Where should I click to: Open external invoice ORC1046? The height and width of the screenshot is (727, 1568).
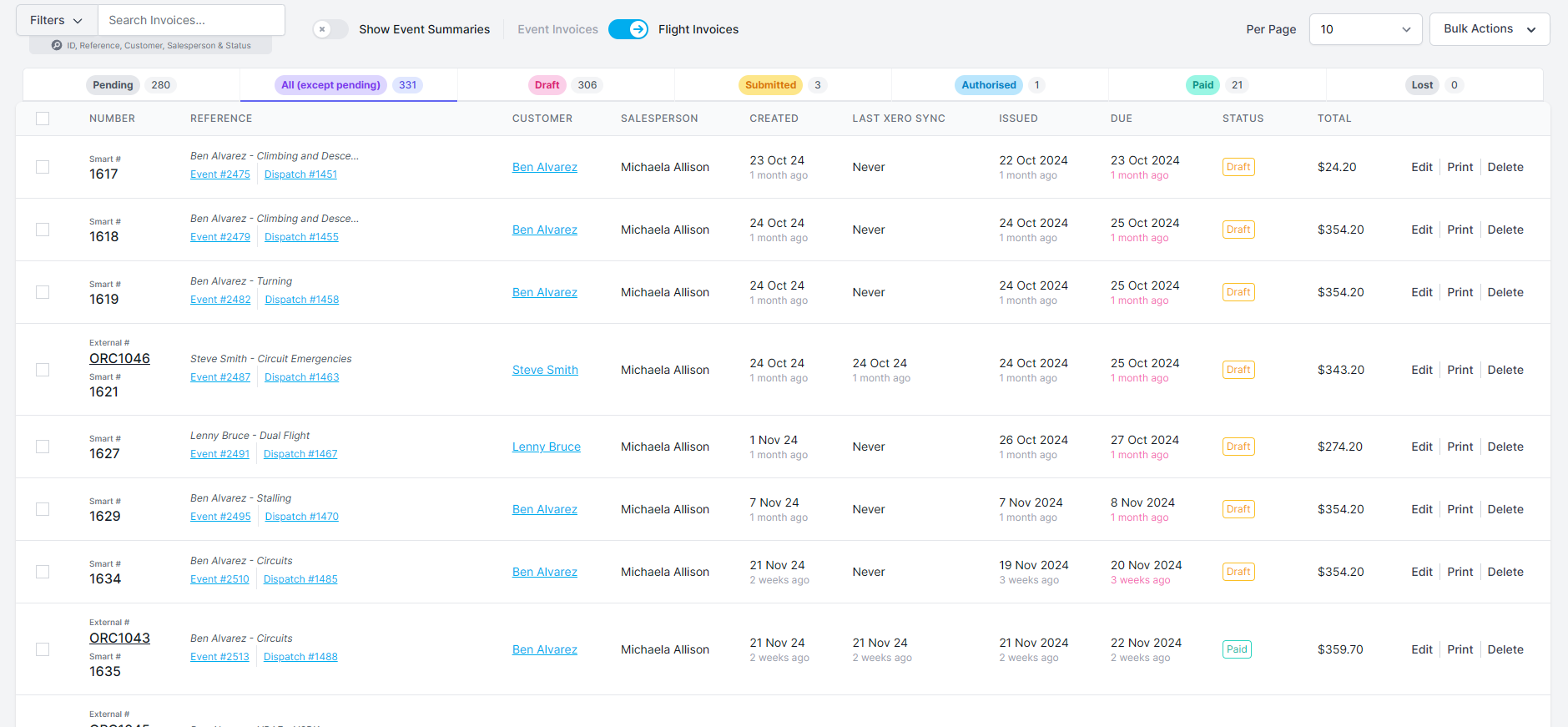pyautogui.click(x=119, y=358)
